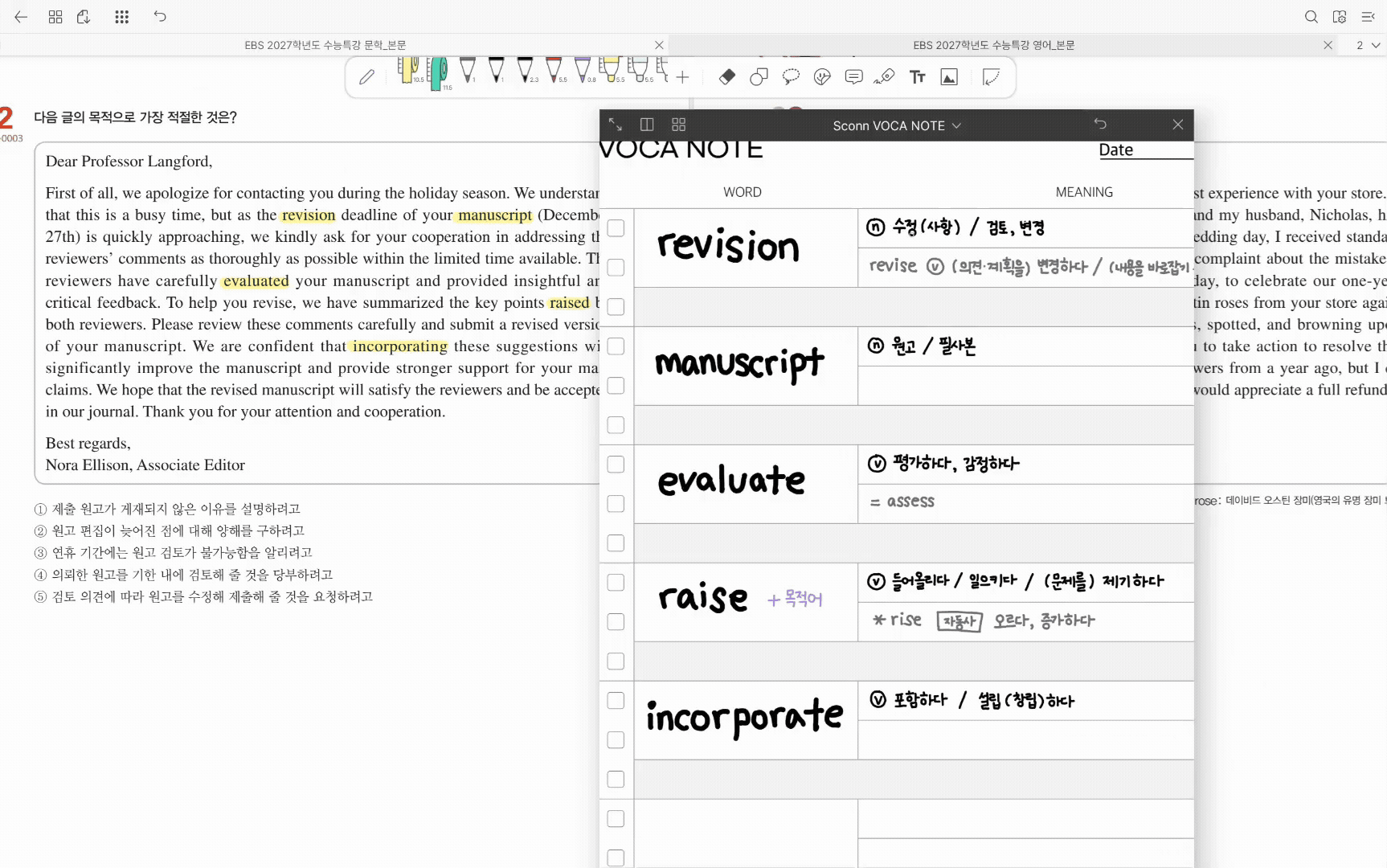Select the yellow 5.5 highlighter
Viewport: 1387px width, 868px height.
[611, 70]
